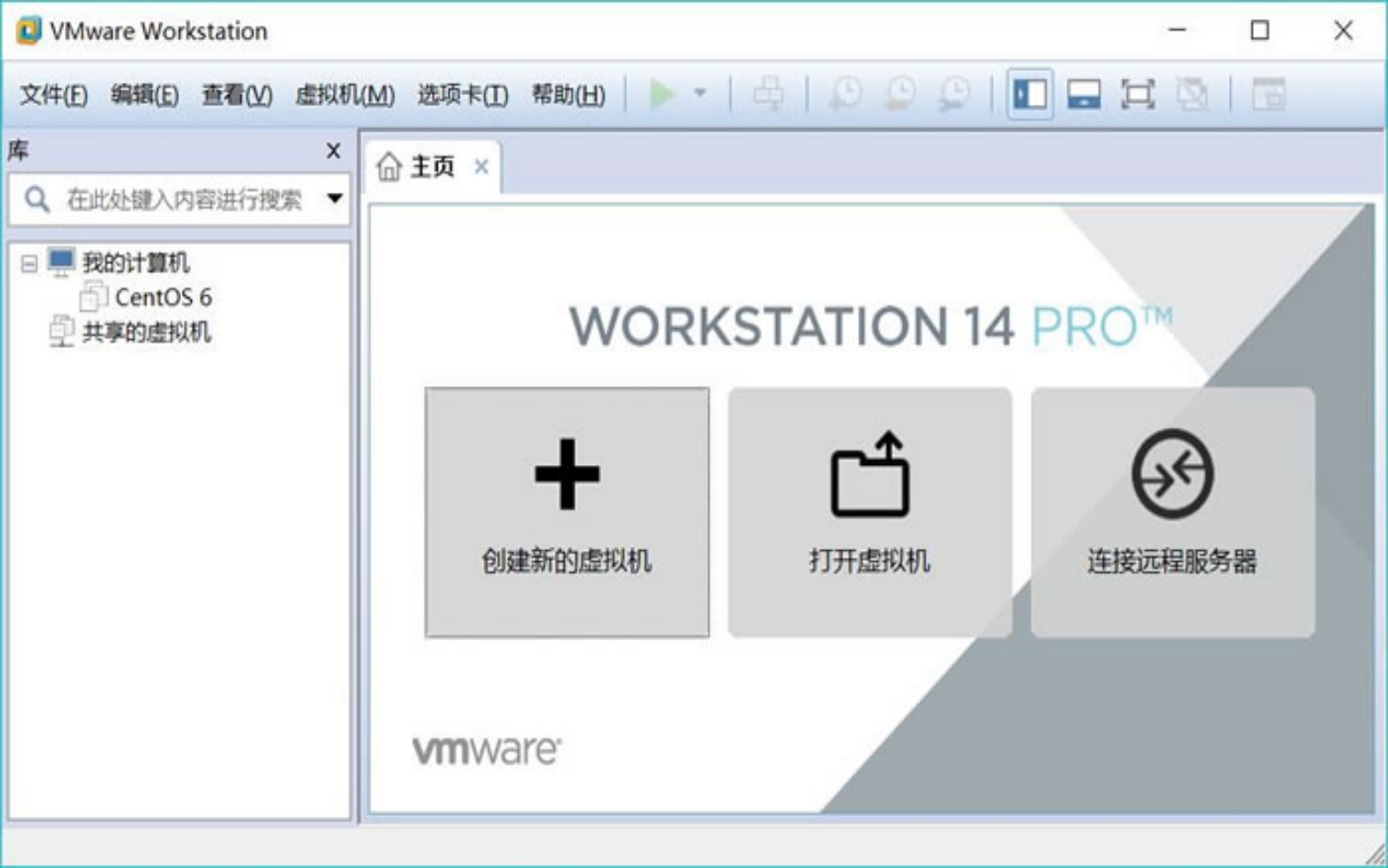Collapse the 我的计算机 tree node
Viewport: 1388px width, 868px height.
click(29, 264)
